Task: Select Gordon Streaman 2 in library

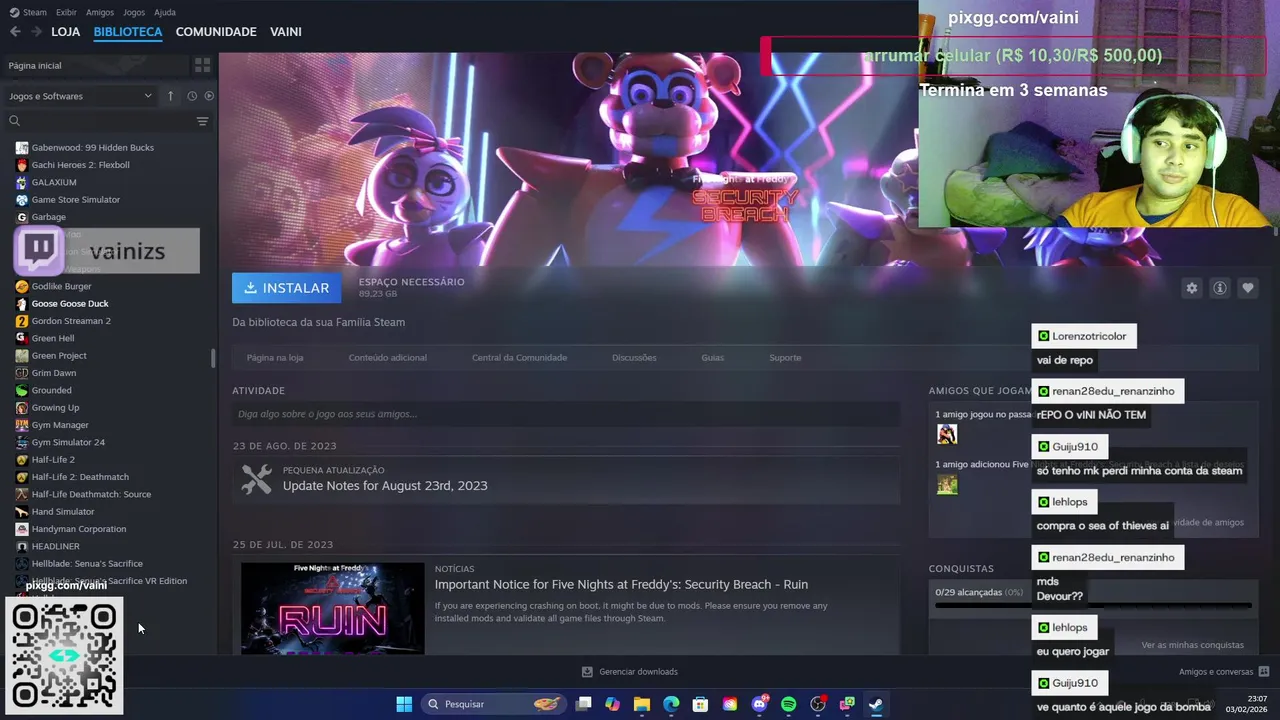Action: pyautogui.click(x=71, y=321)
